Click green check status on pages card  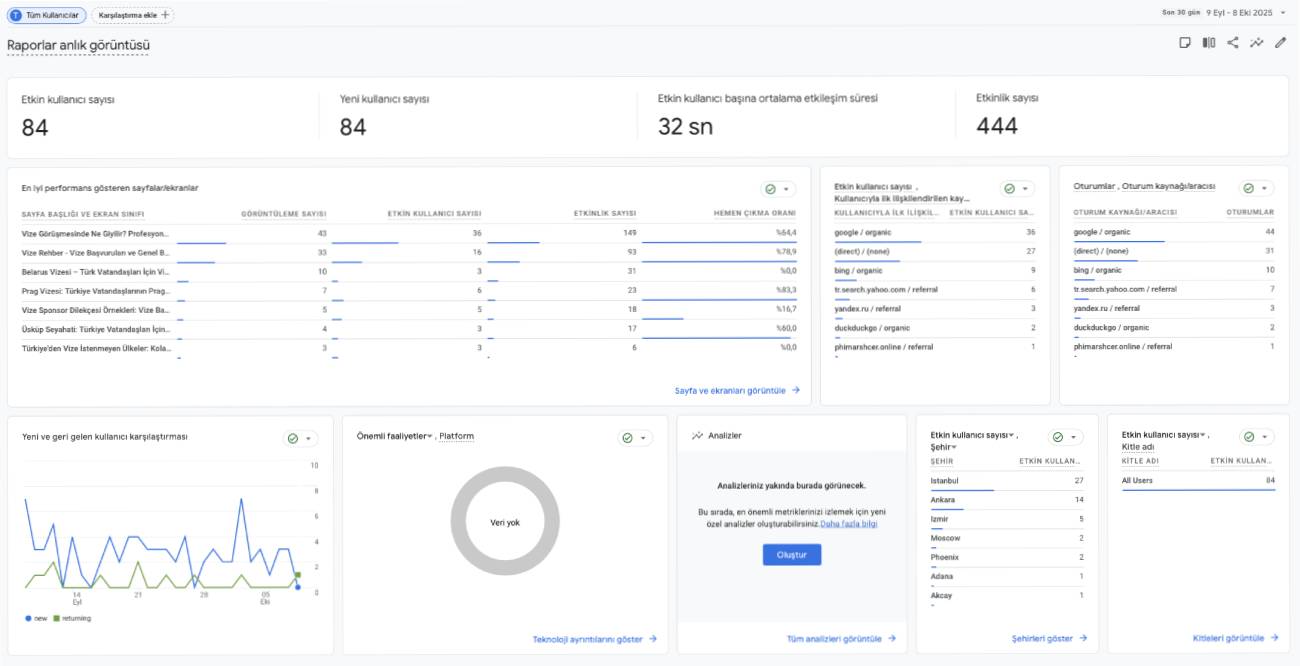[x=771, y=189]
